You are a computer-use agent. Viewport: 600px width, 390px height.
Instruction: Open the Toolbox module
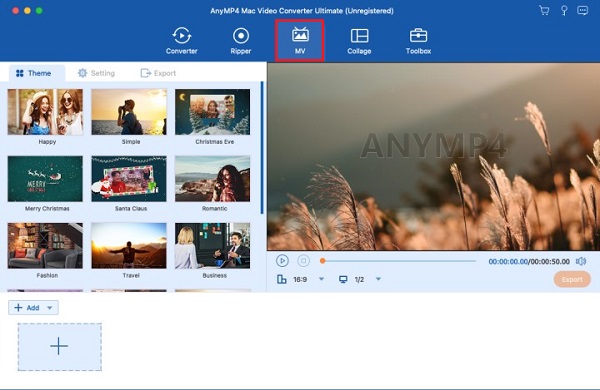tap(418, 41)
